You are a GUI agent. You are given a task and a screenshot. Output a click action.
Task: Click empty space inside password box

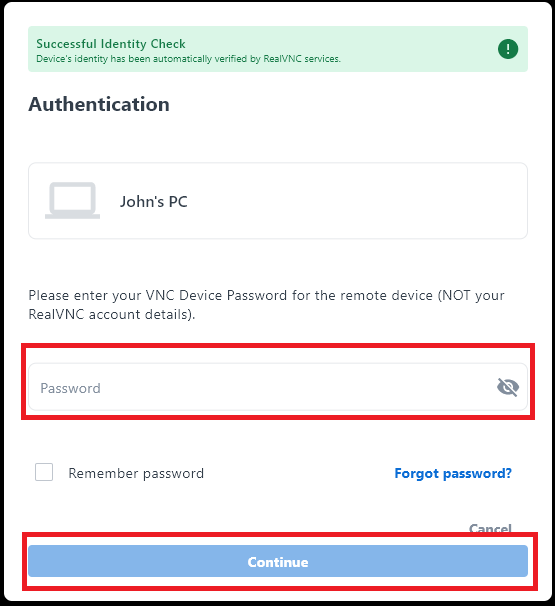(x=298, y=387)
